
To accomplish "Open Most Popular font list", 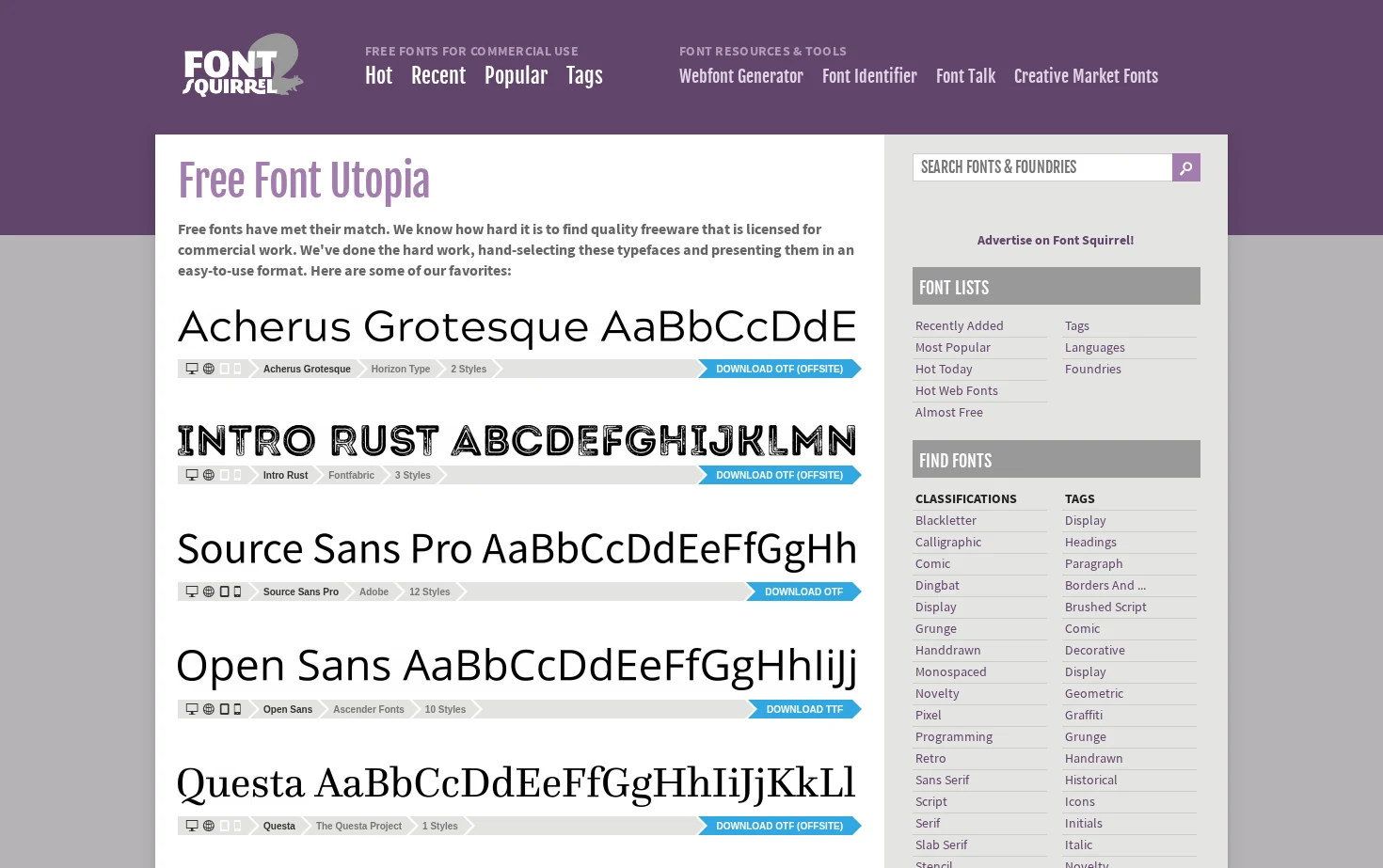I will tap(953, 347).
